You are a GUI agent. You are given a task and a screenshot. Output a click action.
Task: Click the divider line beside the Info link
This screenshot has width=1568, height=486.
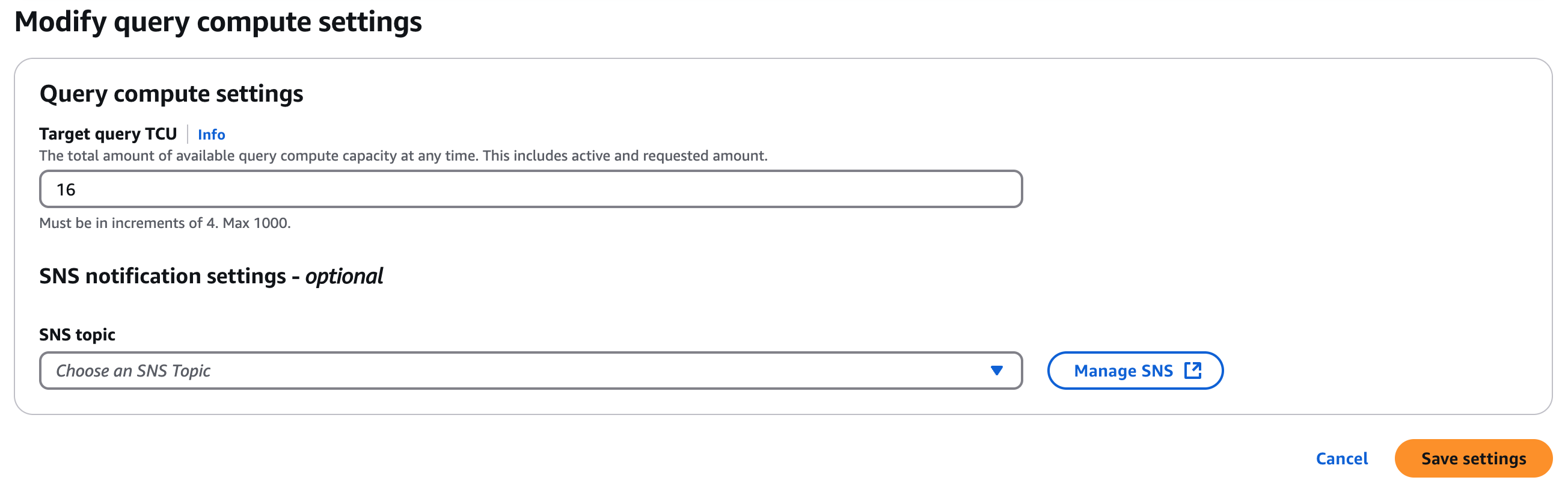(x=188, y=134)
